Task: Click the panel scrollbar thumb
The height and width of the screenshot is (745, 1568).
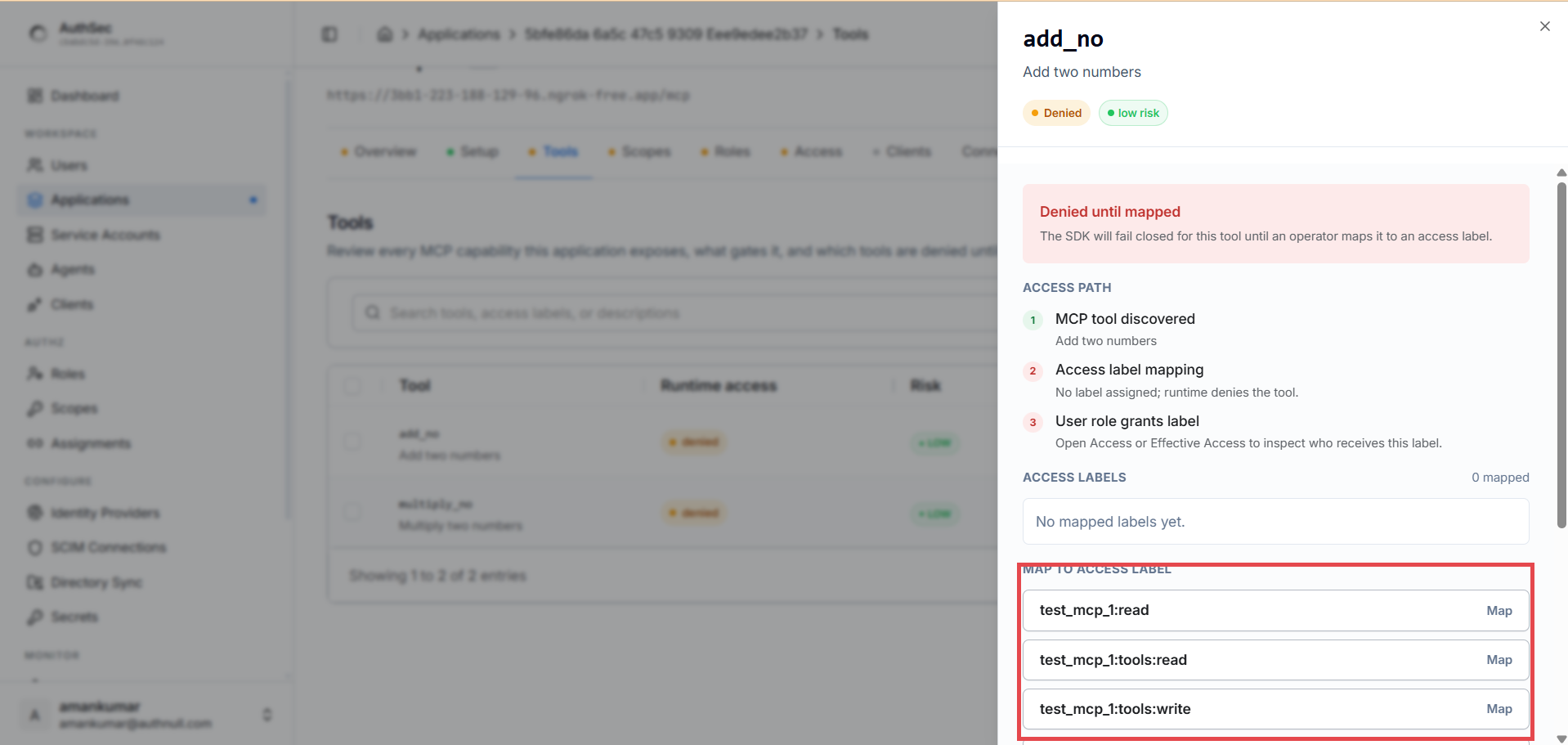Action: pos(1561,356)
